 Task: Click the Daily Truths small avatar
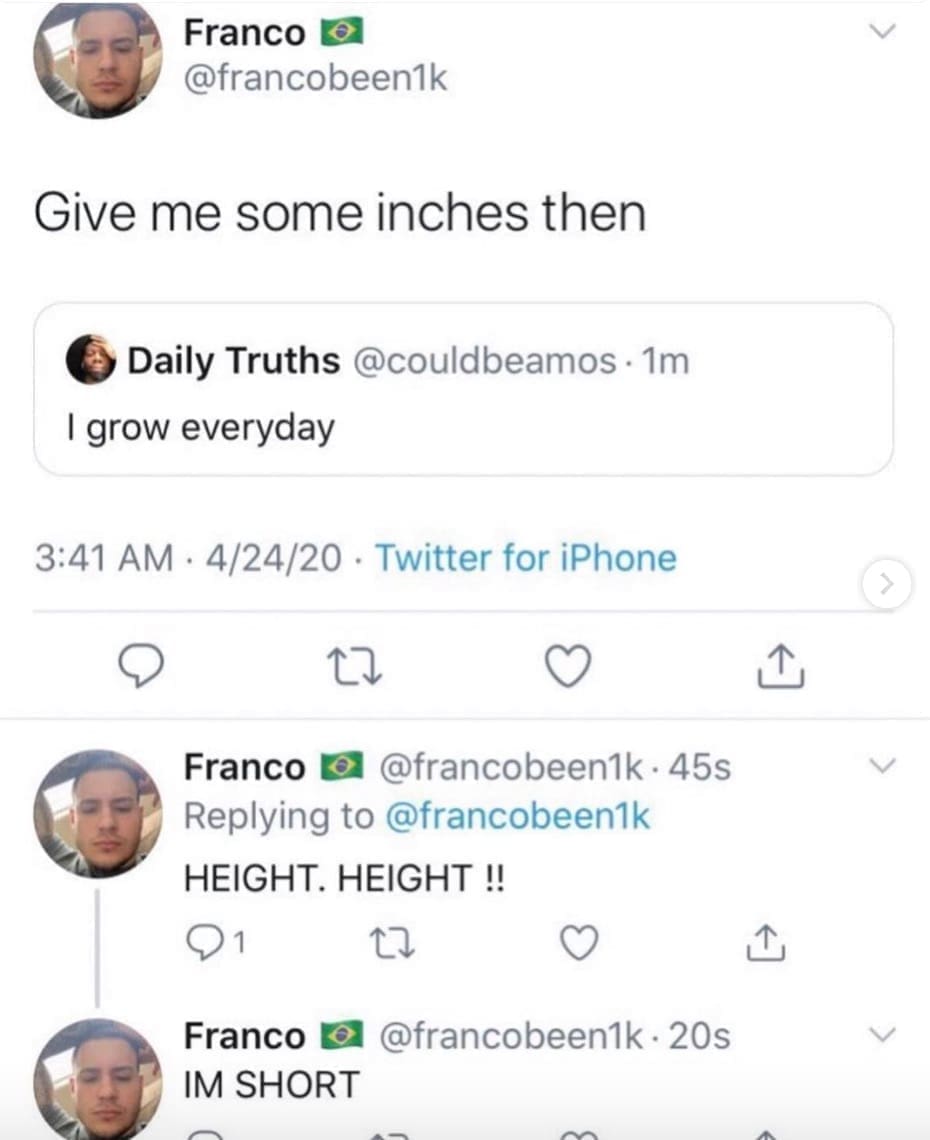91,359
